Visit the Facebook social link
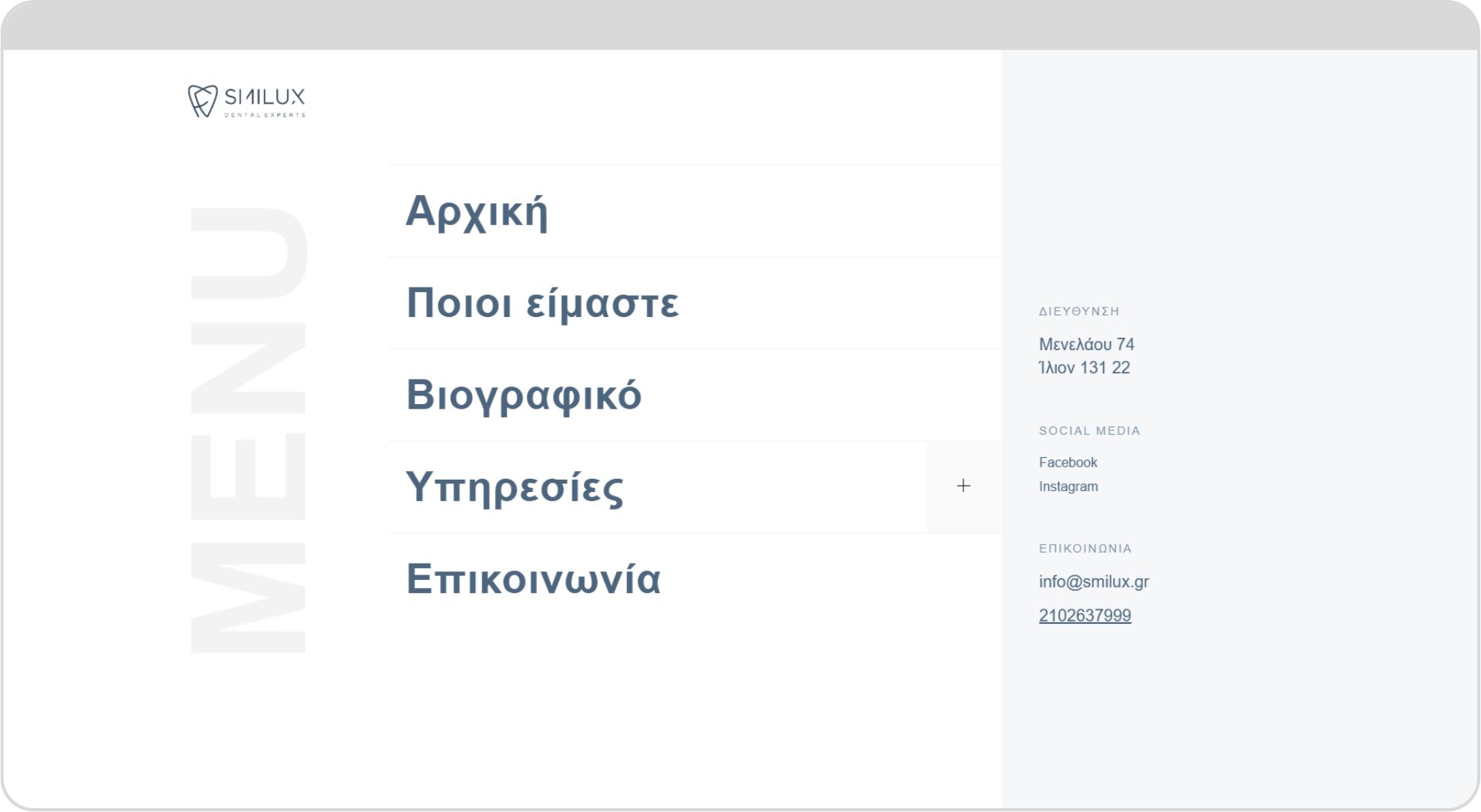Viewport: 1481px width, 812px height. pos(1068,463)
